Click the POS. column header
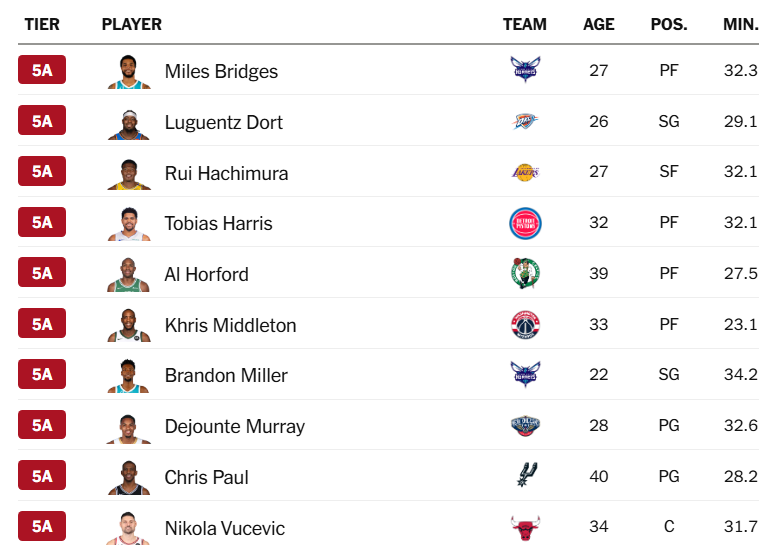 tap(669, 24)
